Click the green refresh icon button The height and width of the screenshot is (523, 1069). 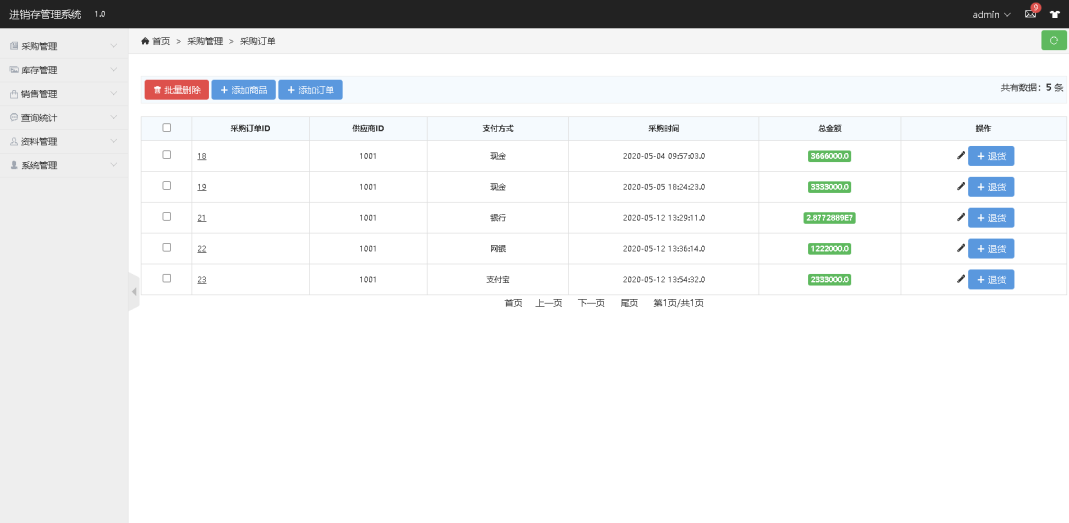point(1053,40)
